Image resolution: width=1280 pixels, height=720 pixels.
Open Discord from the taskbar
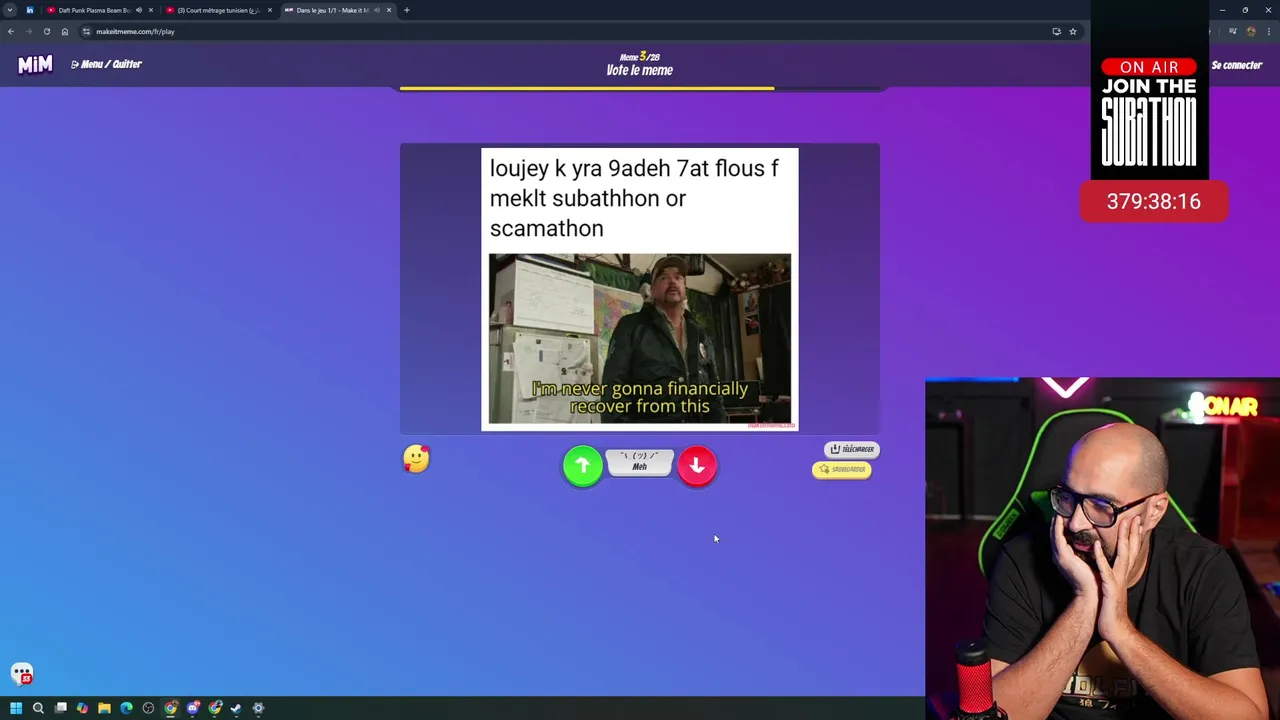(193, 708)
